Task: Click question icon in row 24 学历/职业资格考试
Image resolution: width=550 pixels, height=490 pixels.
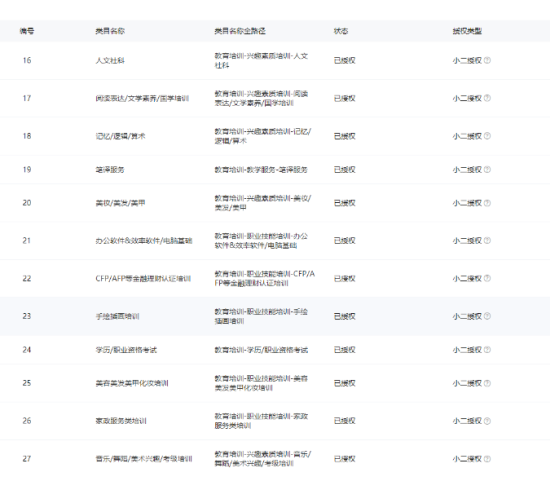Action: pyautogui.click(x=487, y=350)
